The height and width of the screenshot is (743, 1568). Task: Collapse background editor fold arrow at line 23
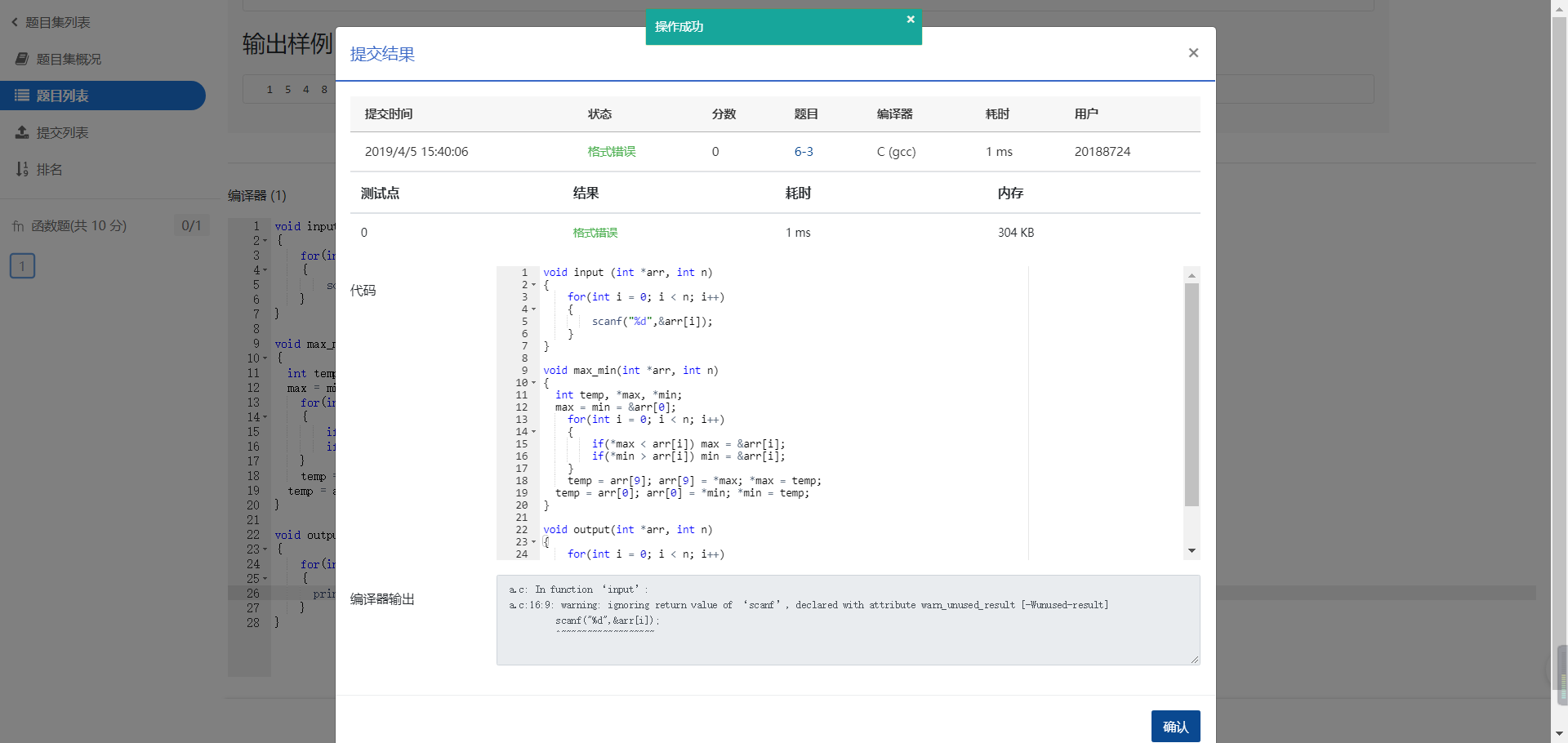click(x=265, y=549)
